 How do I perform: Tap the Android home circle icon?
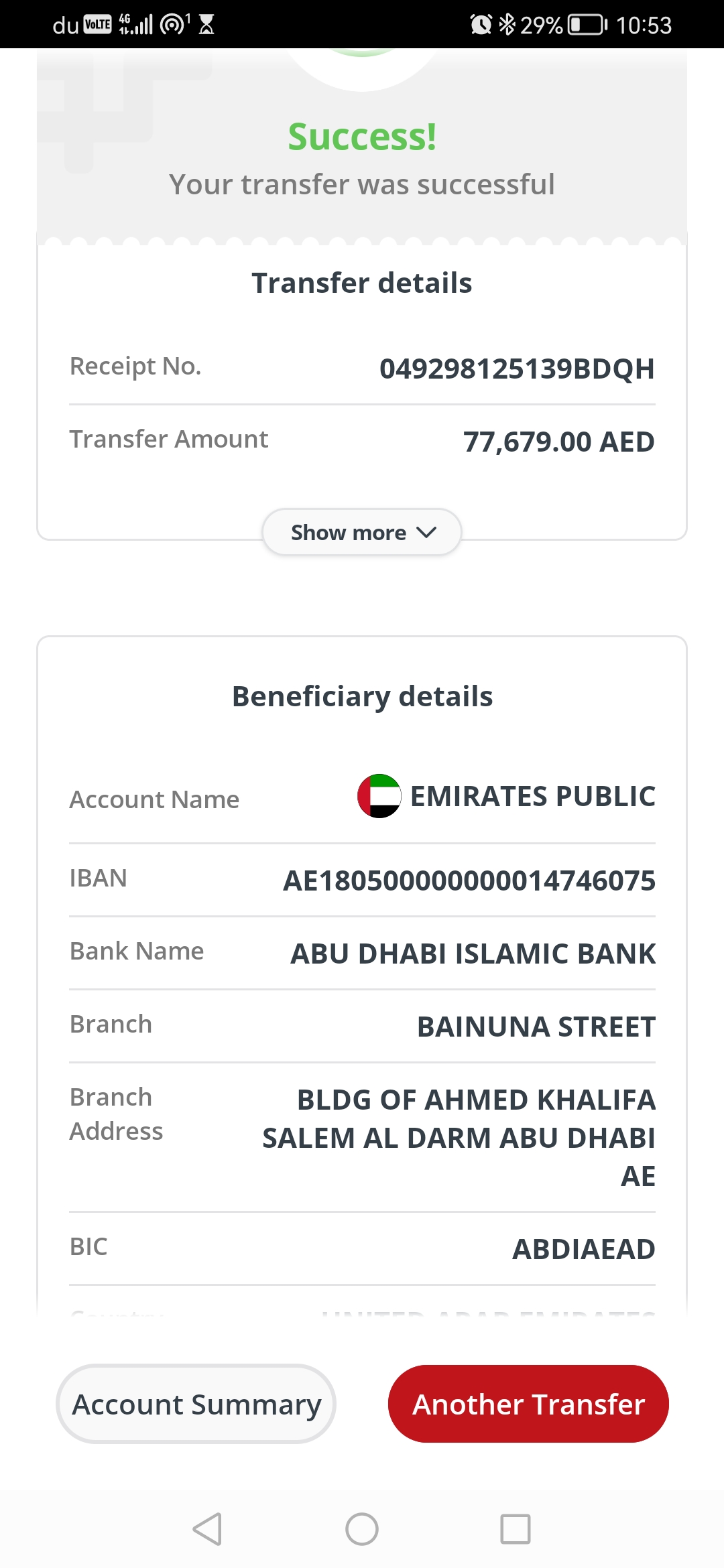[x=362, y=1529]
